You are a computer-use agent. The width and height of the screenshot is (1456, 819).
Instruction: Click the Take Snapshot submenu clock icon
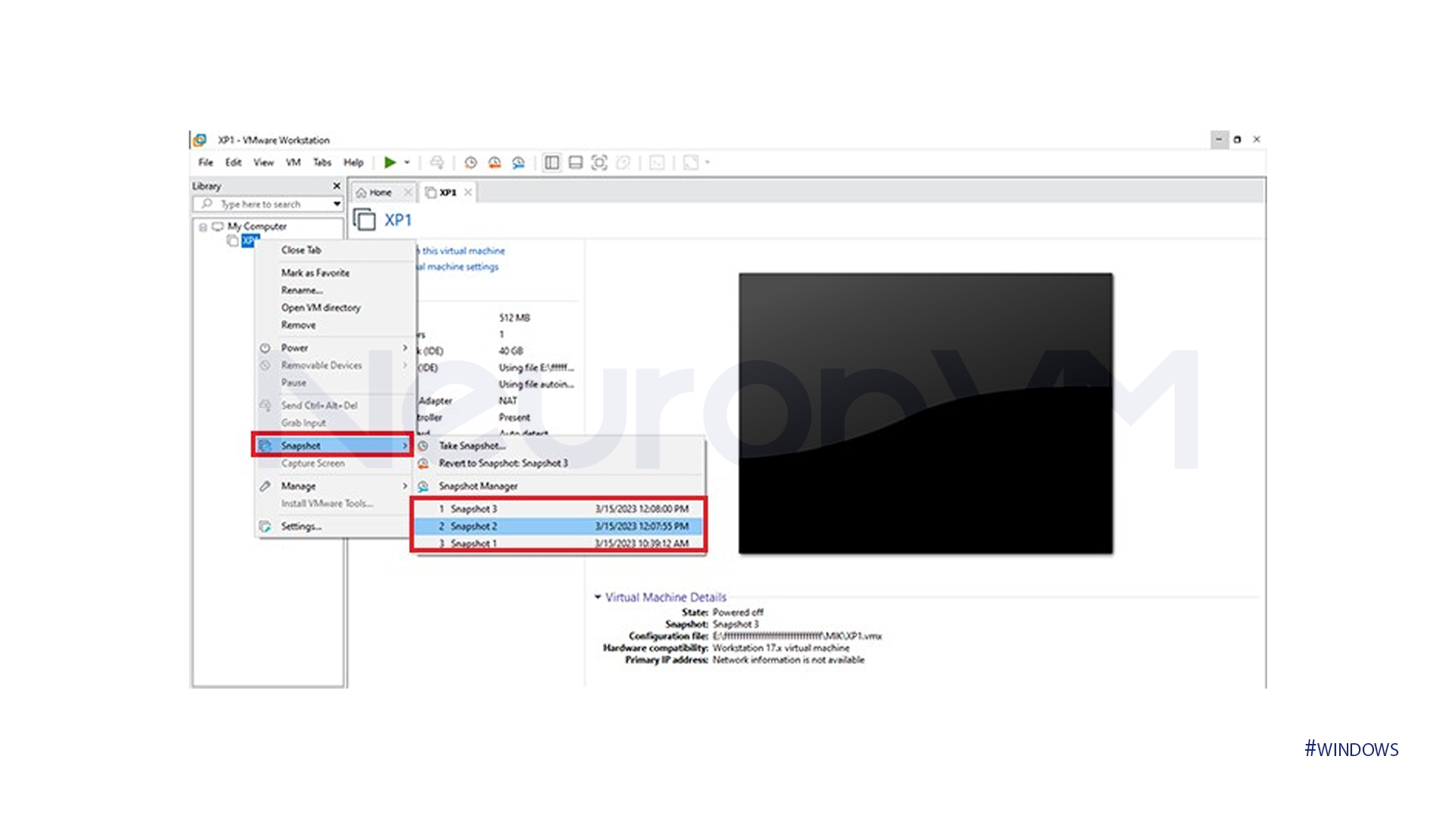423,446
